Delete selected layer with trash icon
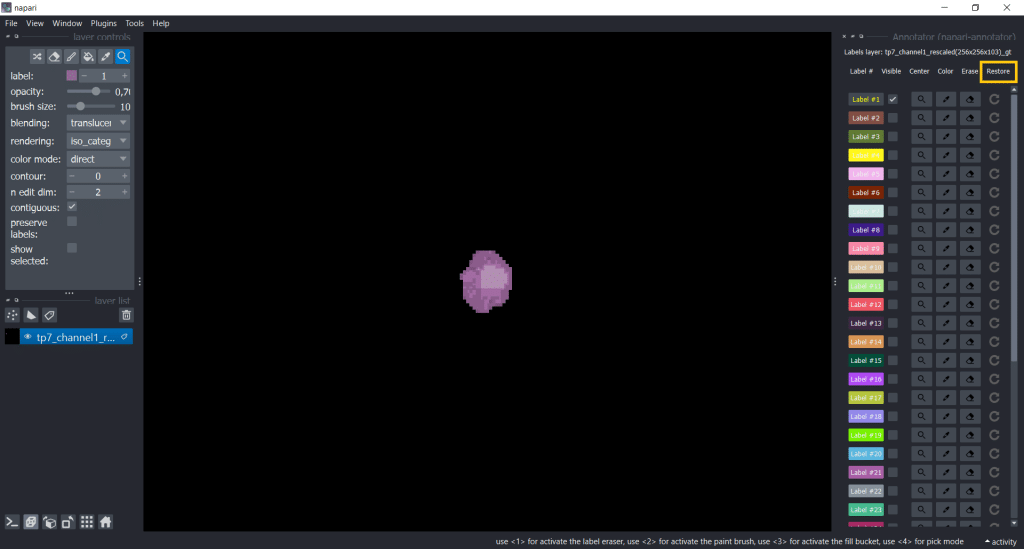The width and height of the screenshot is (1024, 549). pos(126,314)
